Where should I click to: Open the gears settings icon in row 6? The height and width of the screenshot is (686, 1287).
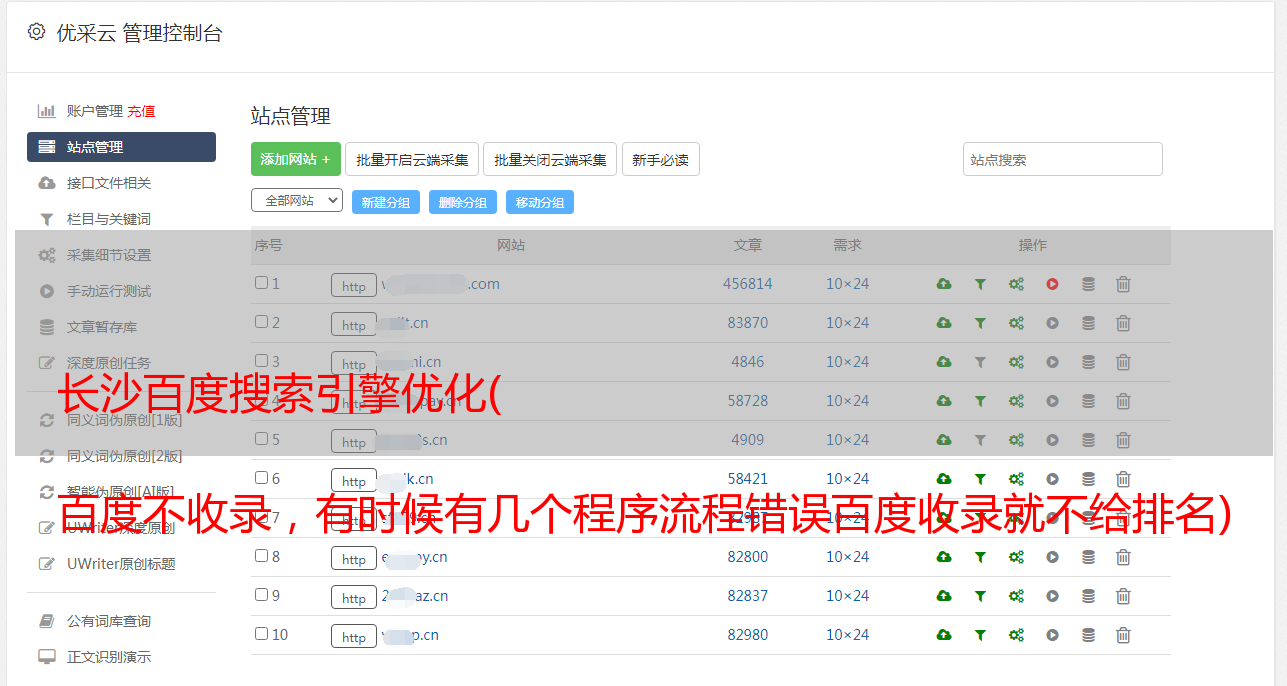pyautogui.click(x=1016, y=479)
